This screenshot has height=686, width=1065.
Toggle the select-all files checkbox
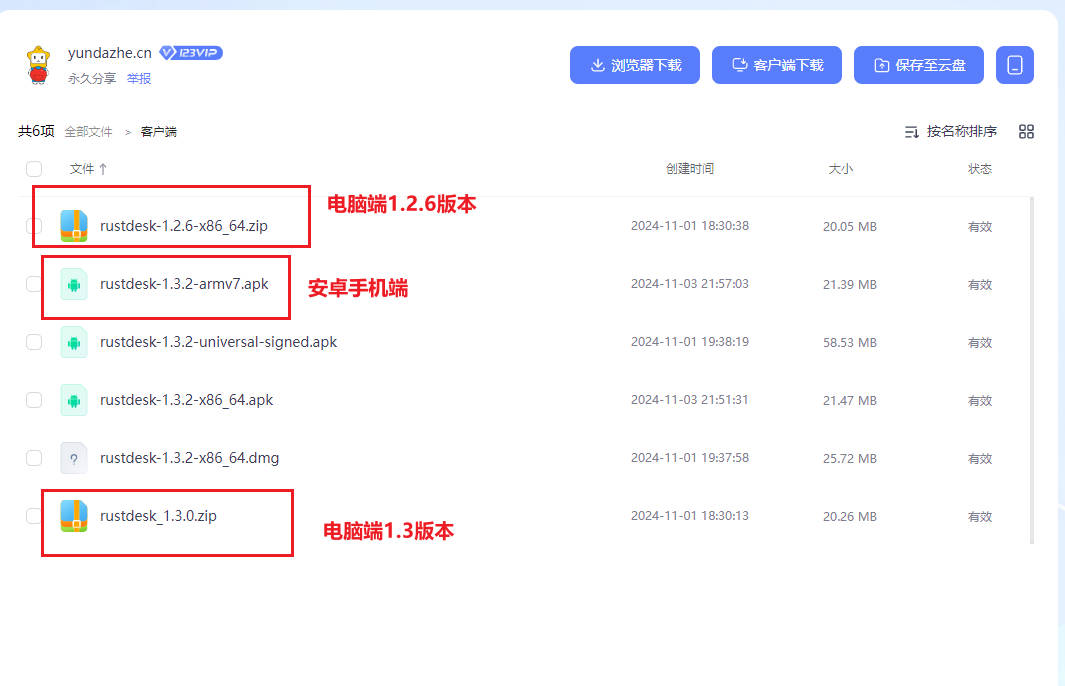pos(34,169)
